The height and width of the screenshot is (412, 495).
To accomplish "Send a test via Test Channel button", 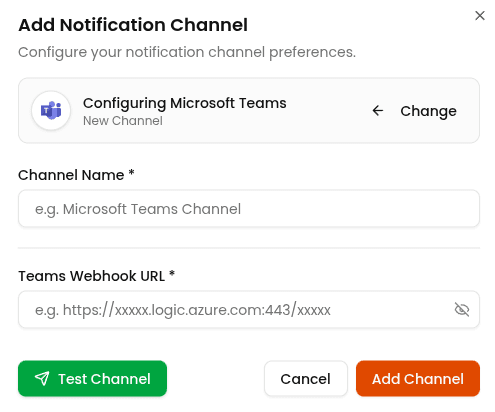I will pyautogui.click(x=92, y=378).
